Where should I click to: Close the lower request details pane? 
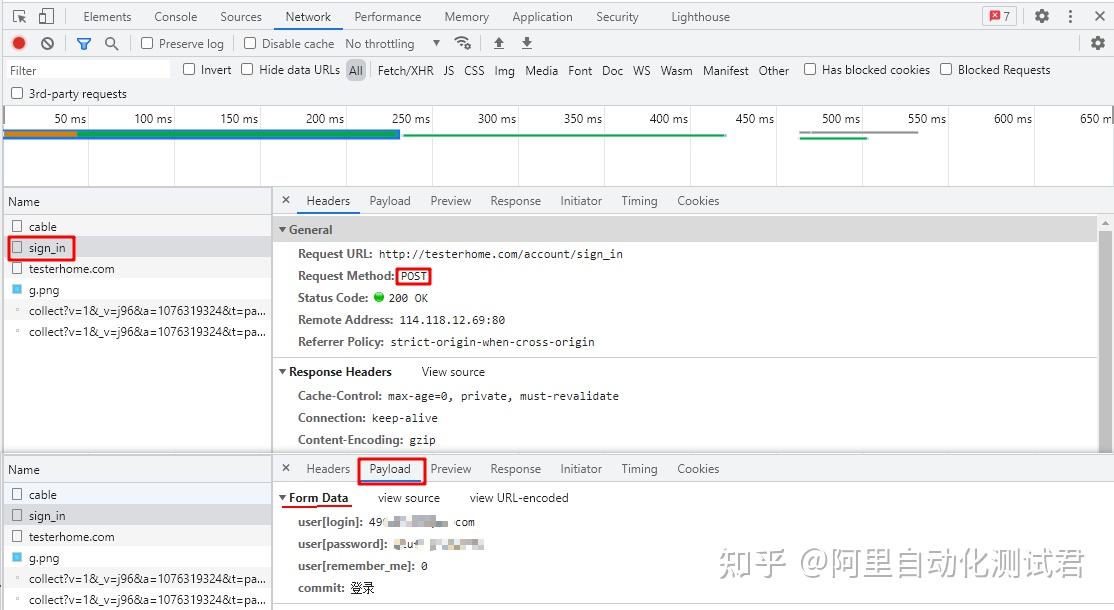(x=286, y=468)
